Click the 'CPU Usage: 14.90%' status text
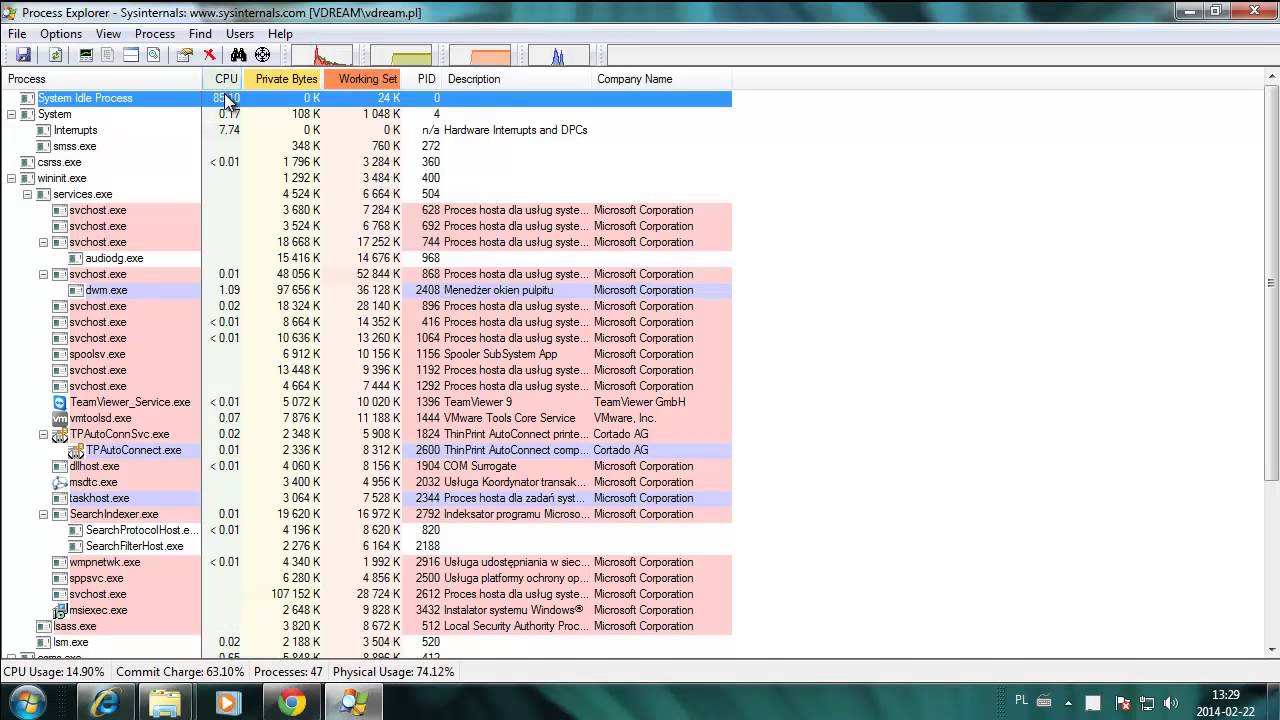The height and width of the screenshot is (720, 1280). (x=54, y=672)
